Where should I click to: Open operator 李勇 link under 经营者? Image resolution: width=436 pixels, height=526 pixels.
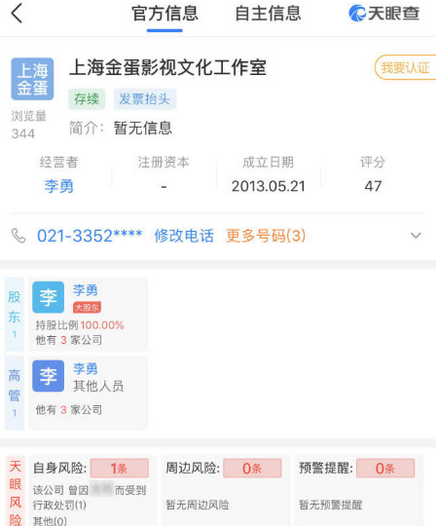(x=59, y=186)
